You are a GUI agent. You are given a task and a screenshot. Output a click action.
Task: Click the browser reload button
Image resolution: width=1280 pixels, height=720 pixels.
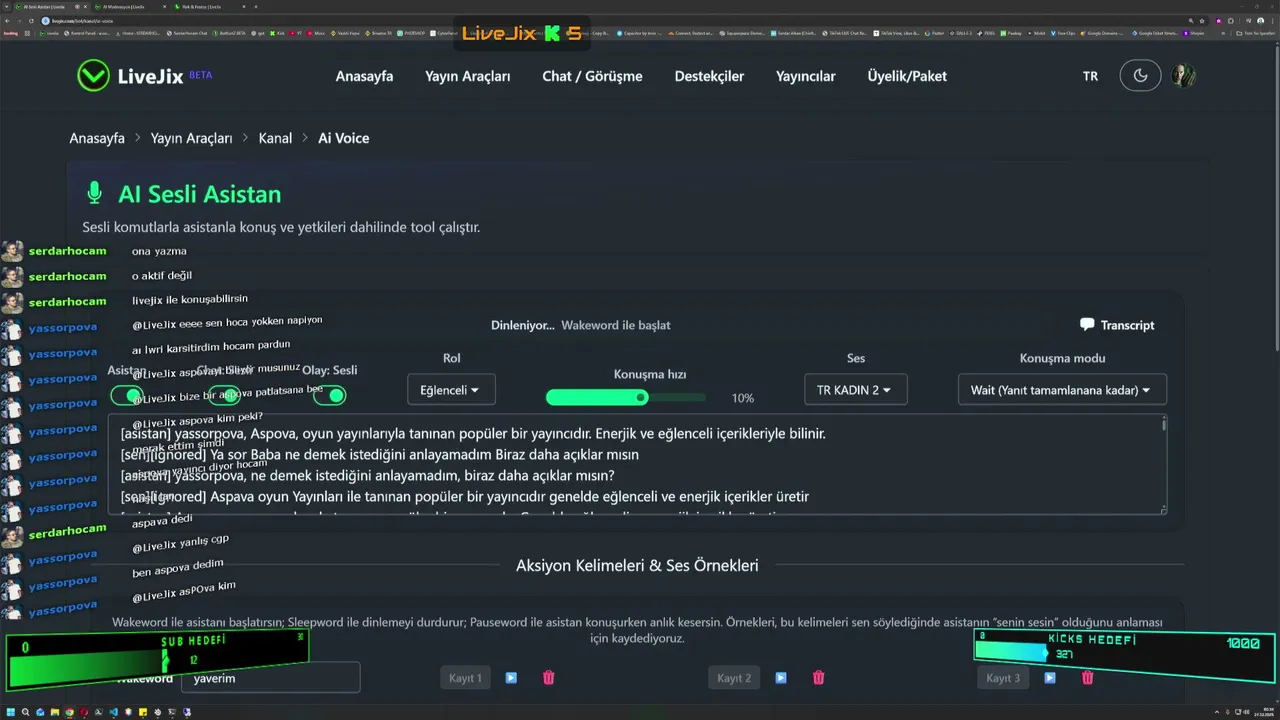(32, 20)
